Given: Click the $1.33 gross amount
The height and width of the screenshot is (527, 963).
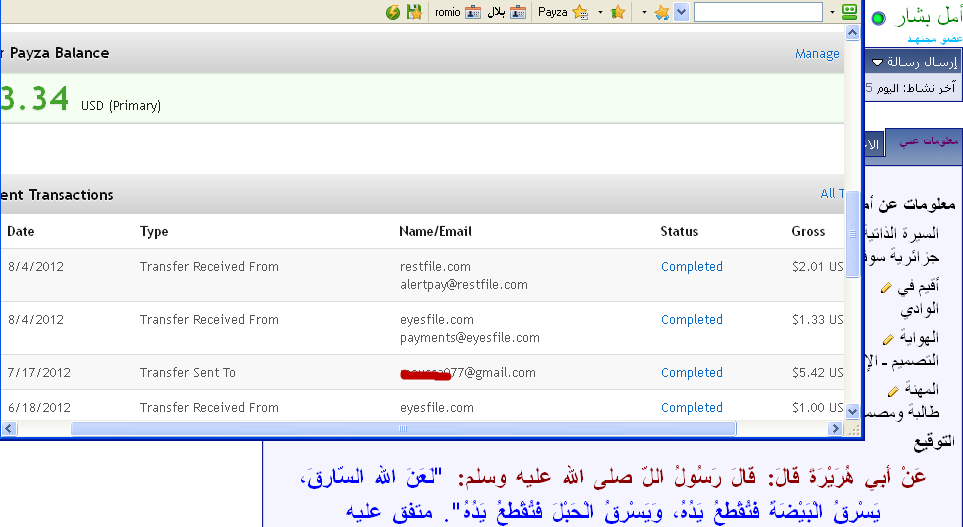Looking at the screenshot, I should point(817,319).
